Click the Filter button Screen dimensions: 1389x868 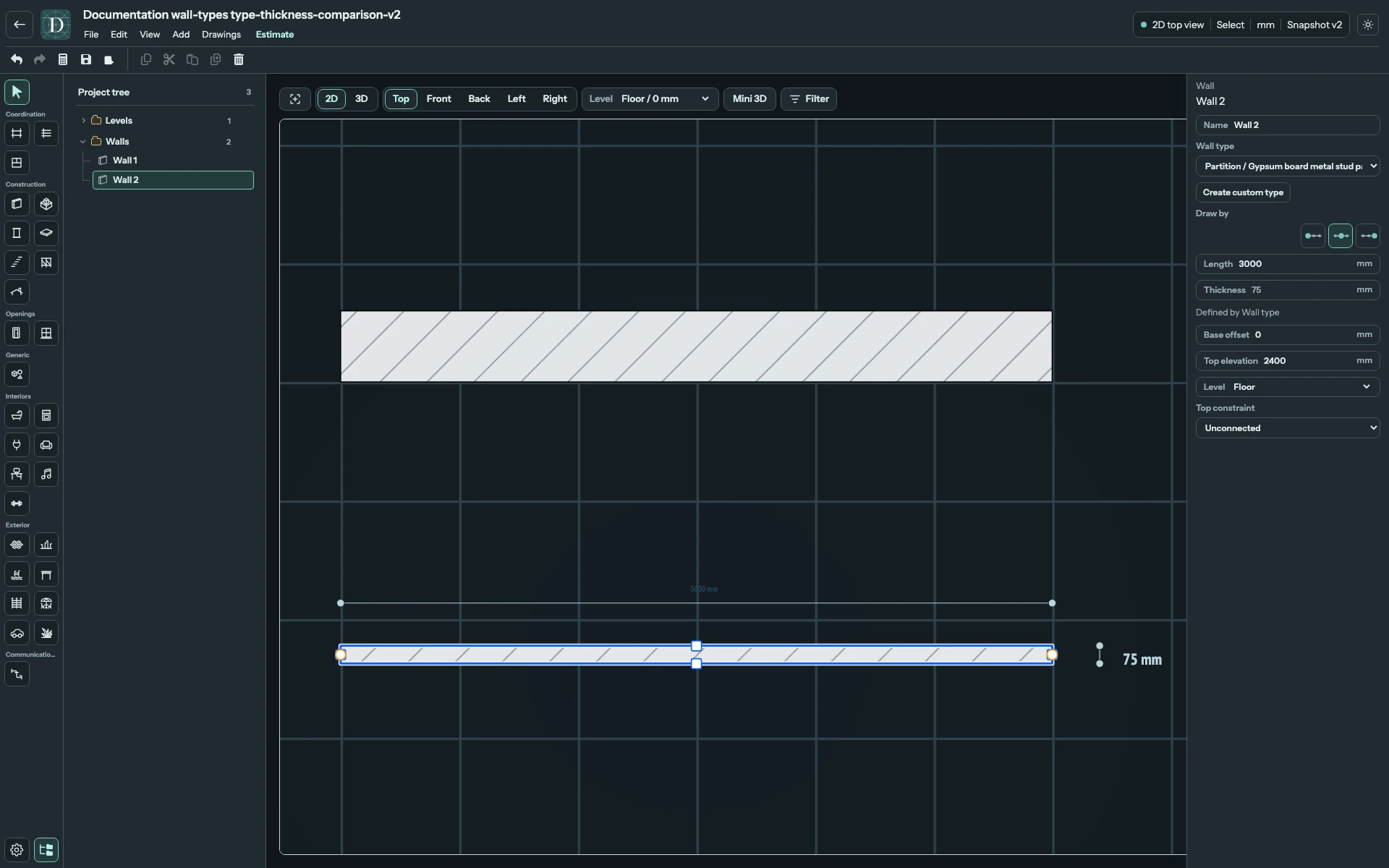point(809,99)
